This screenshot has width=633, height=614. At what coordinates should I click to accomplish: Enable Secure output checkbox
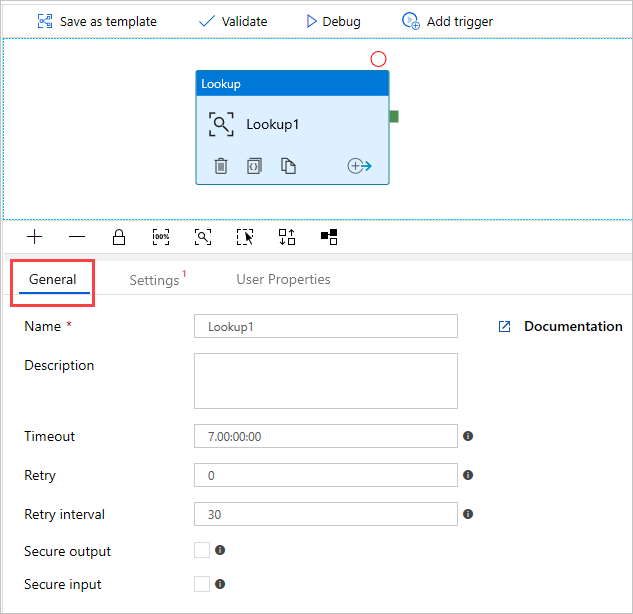click(202, 550)
